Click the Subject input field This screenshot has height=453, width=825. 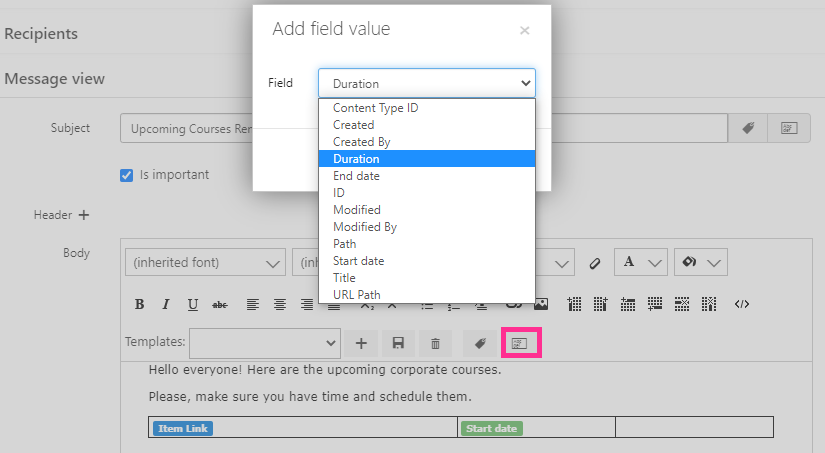pos(424,128)
